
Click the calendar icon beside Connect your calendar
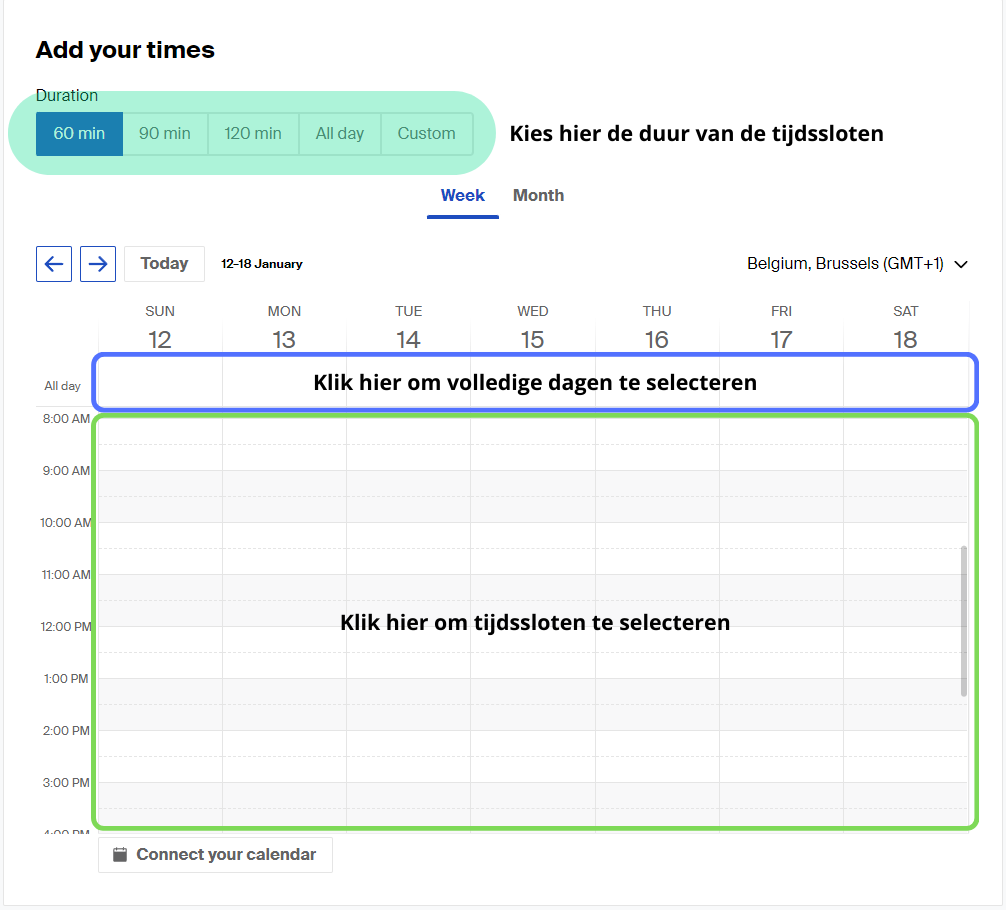(x=120, y=855)
